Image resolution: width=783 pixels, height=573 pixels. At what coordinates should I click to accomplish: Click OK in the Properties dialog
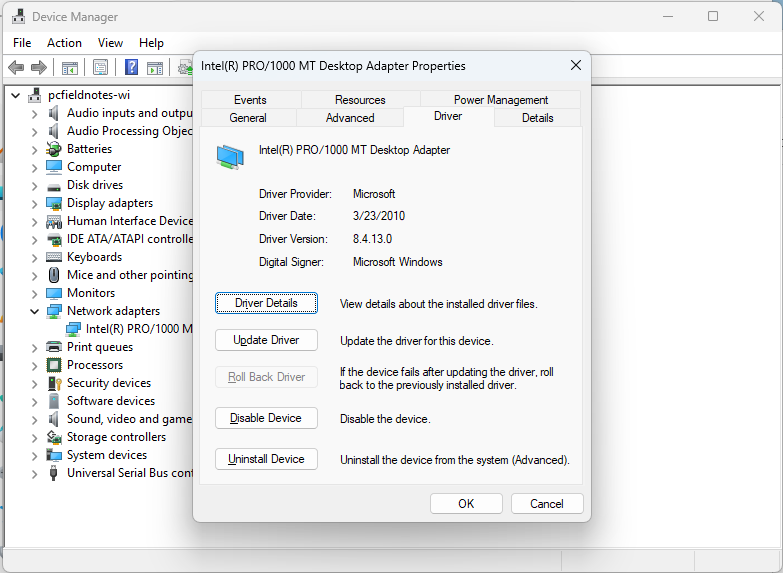coord(466,504)
